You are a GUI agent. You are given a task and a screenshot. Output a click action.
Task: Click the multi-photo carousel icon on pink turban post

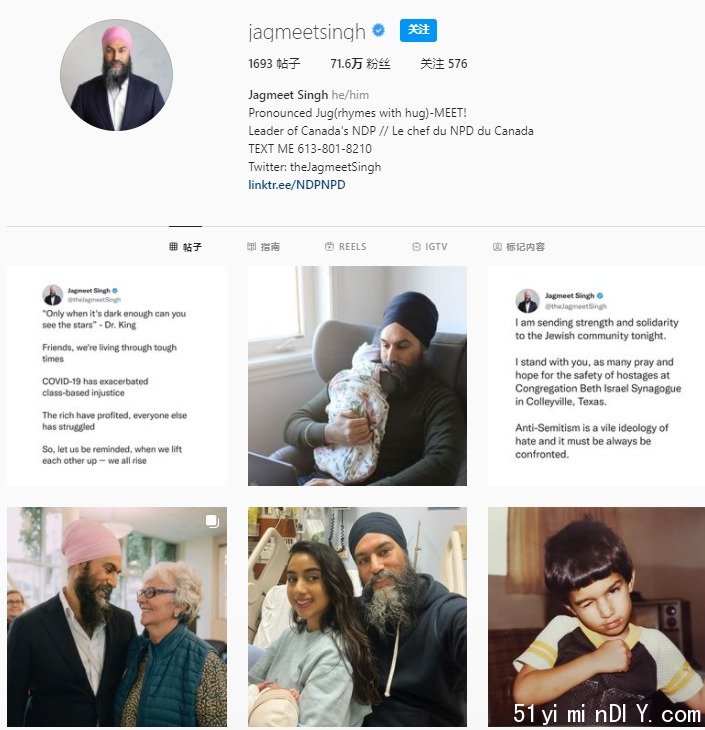pos(212,521)
